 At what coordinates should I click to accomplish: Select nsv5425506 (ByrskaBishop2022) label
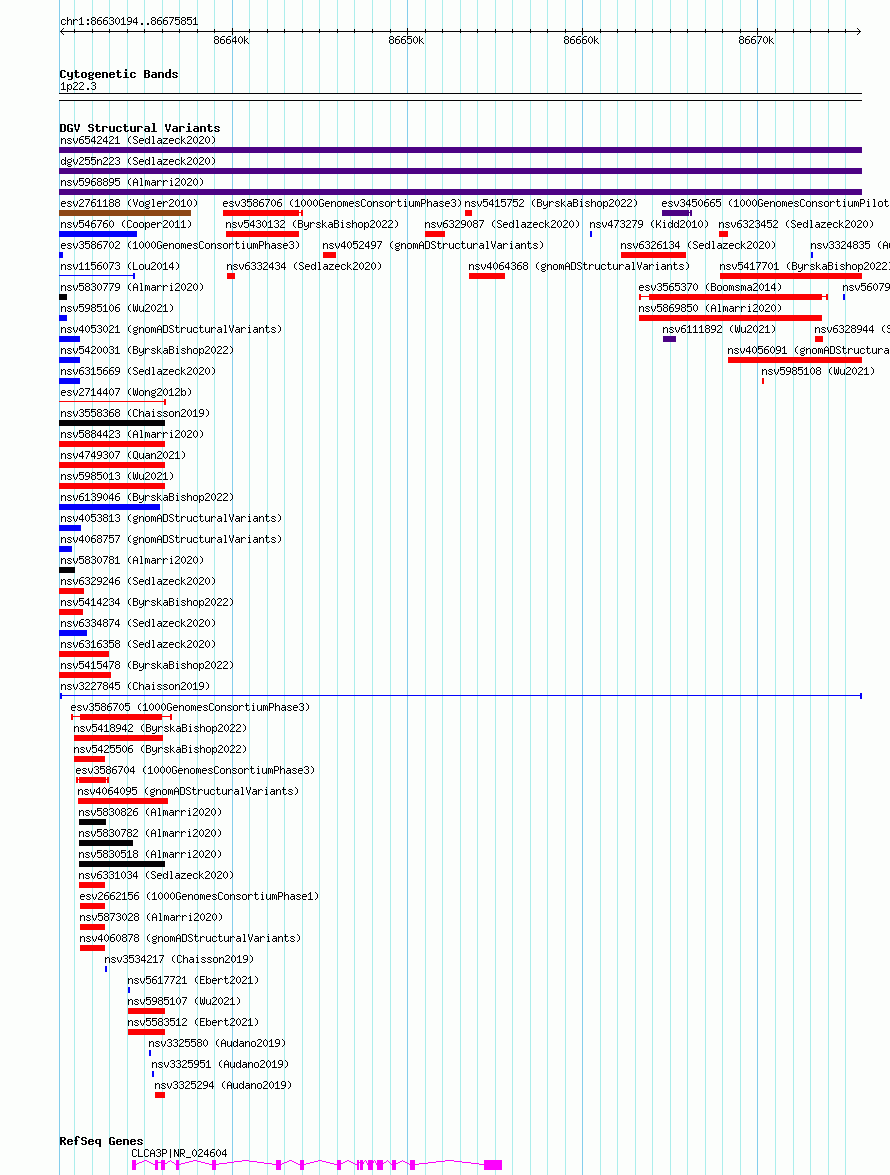tap(160, 749)
